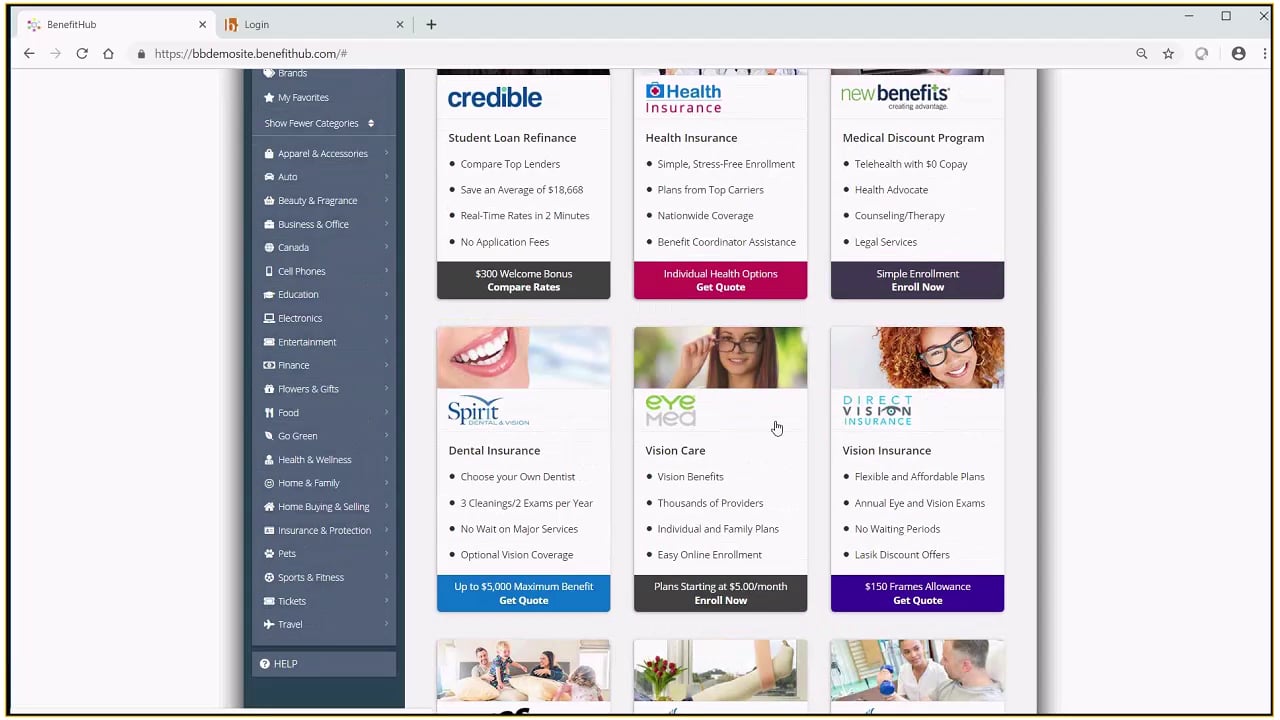Go to the browser home page
This screenshot has width=1280, height=720.
click(x=108, y=54)
